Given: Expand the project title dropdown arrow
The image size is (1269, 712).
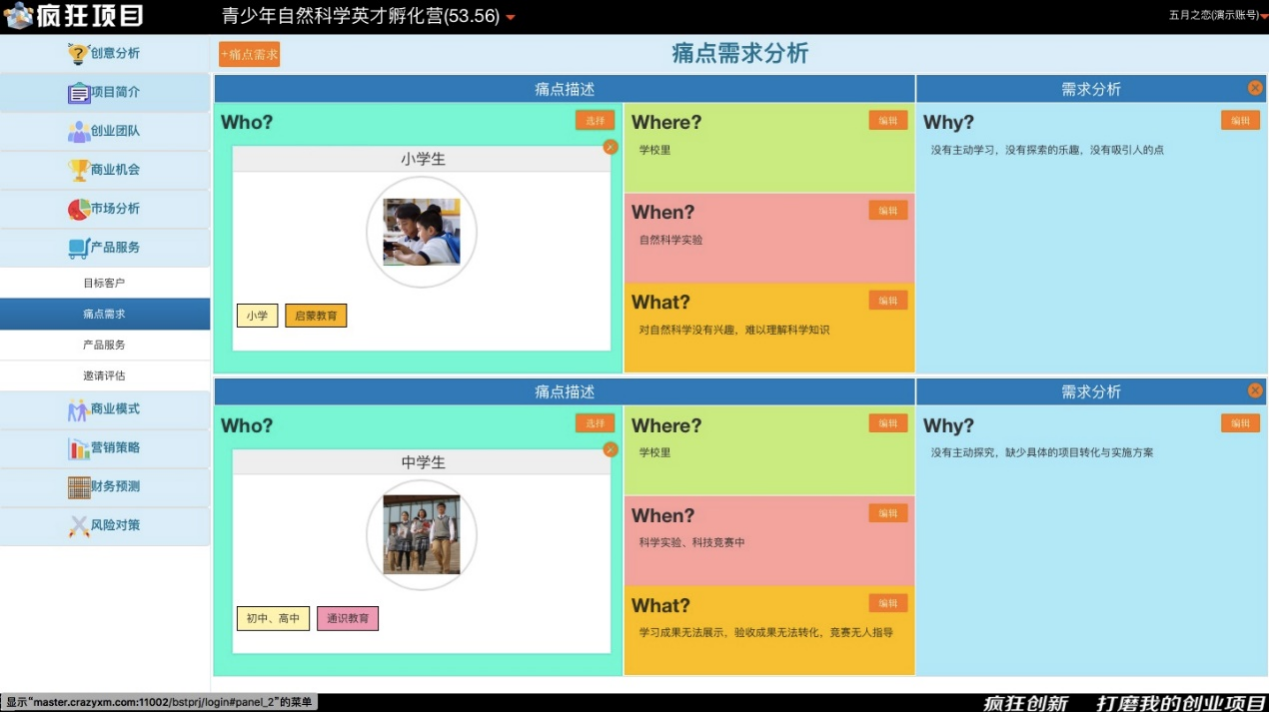Looking at the screenshot, I should pos(510,18).
